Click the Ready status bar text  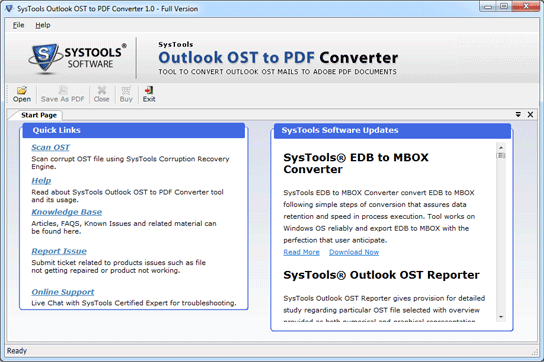coord(17,351)
